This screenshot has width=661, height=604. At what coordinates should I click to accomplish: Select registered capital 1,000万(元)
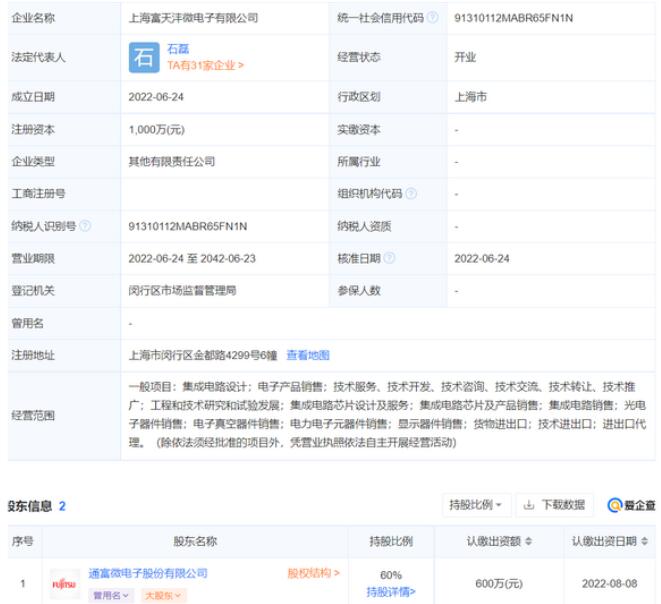click(x=156, y=129)
